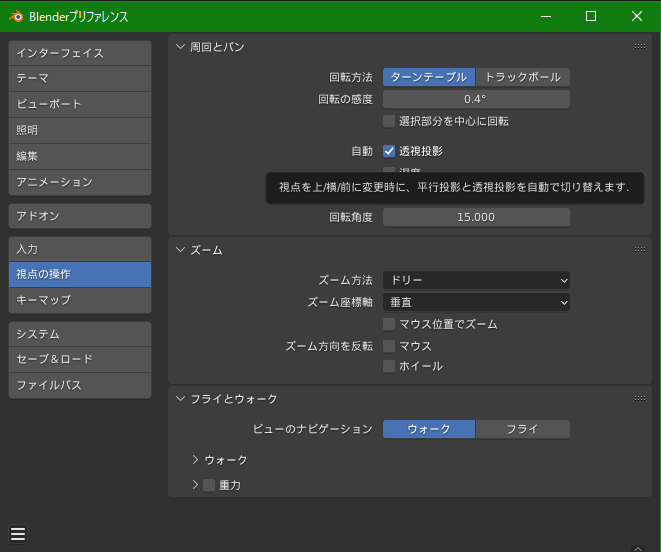Expand the ウォーク subpanel

coord(195,460)
